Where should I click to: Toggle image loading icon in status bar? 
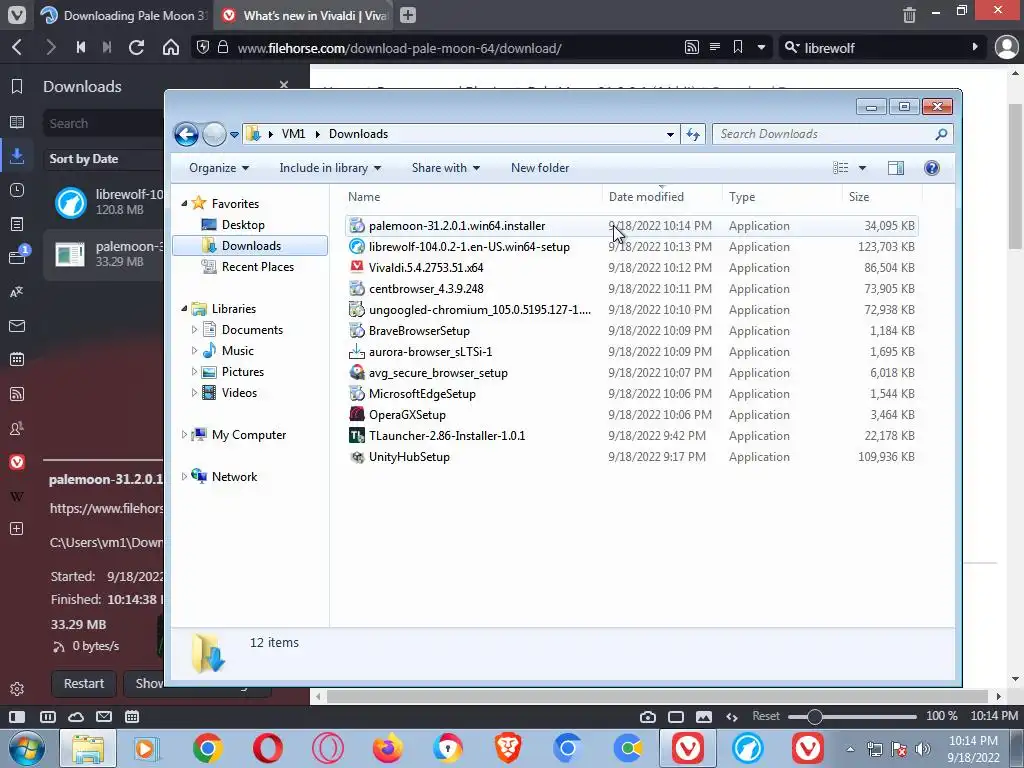coord(704,716)
